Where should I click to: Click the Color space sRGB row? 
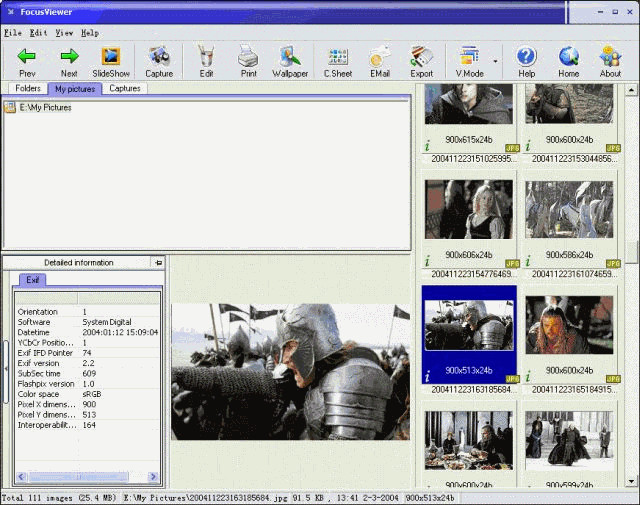[87, 394]
